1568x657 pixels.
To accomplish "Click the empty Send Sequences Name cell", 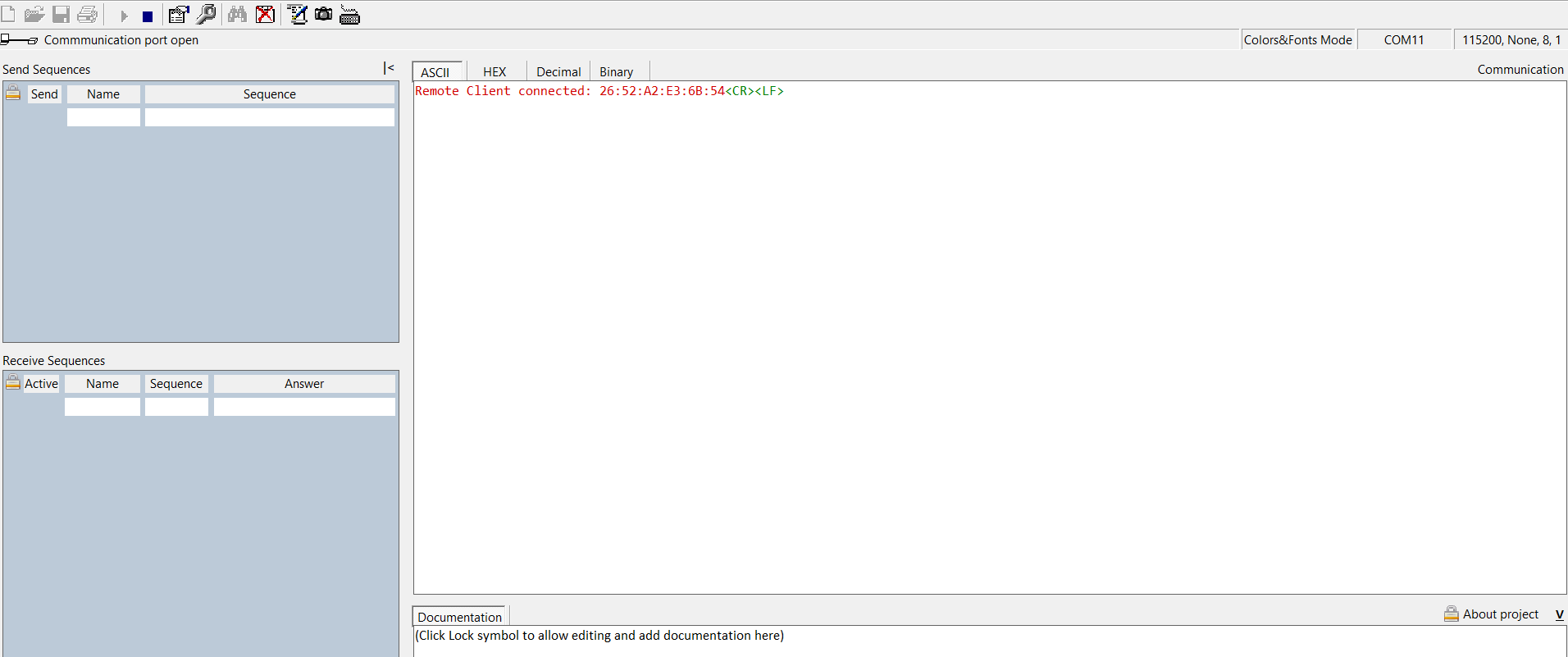I will (x=103, y=117).
